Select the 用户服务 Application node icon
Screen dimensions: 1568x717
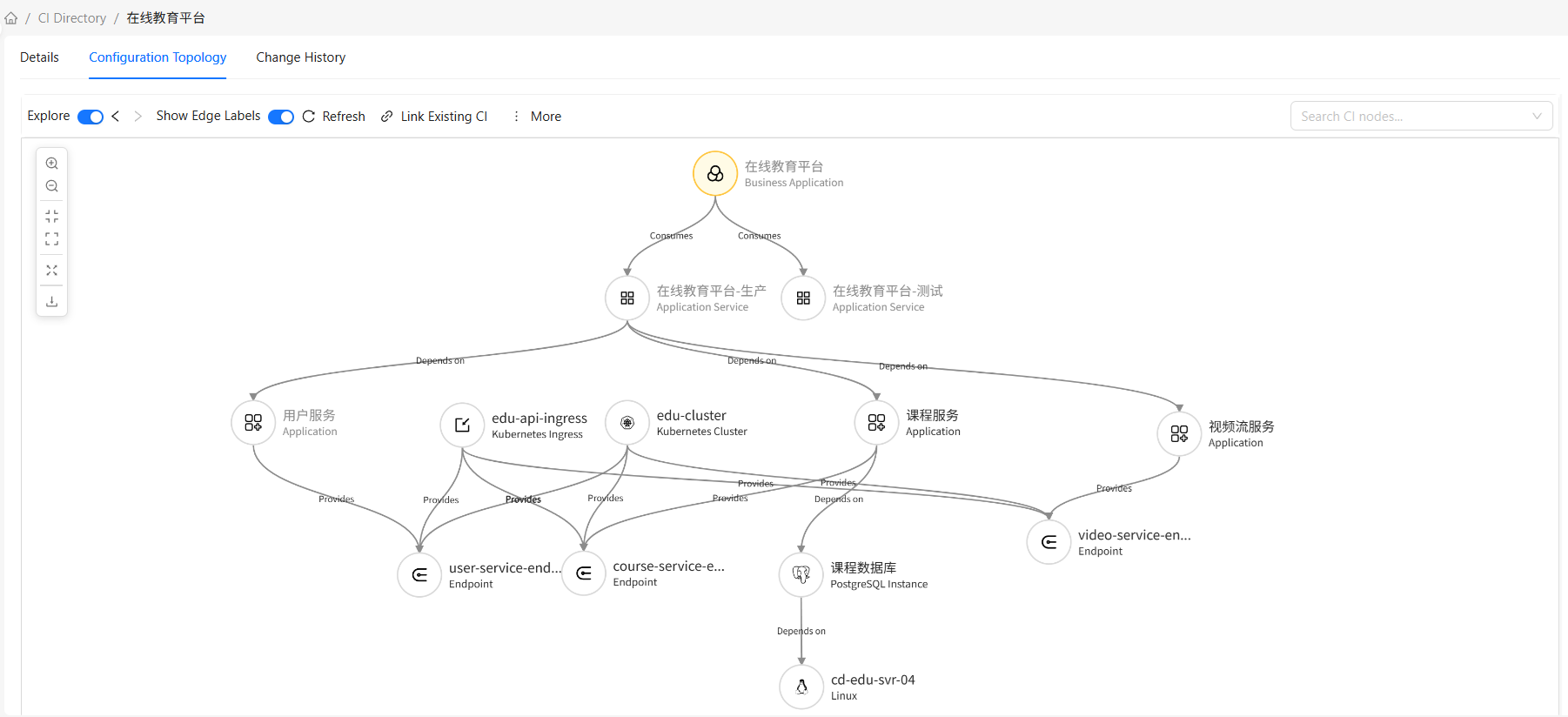253,423
